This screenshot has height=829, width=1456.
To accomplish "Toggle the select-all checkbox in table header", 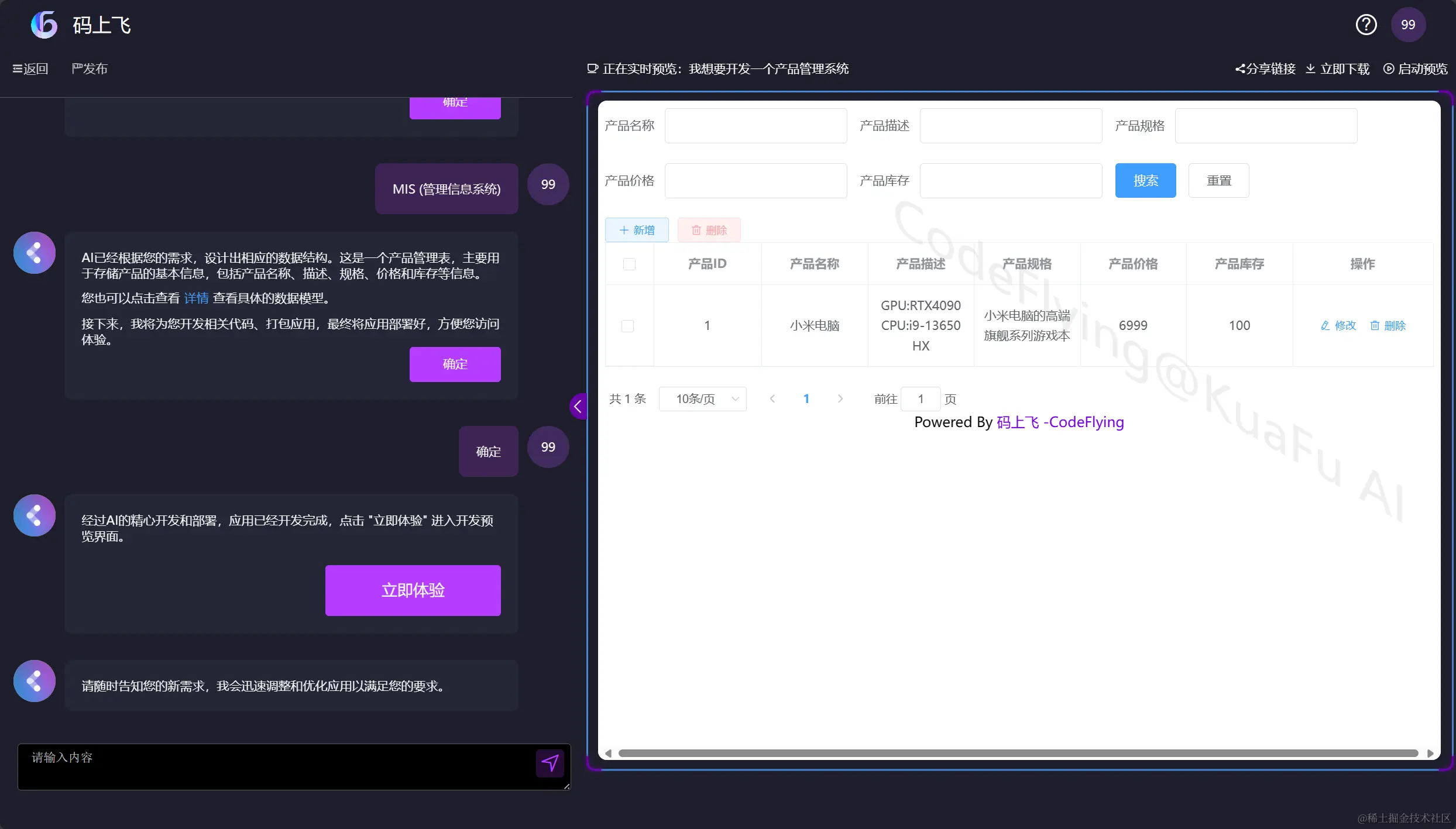I will 629,264.
